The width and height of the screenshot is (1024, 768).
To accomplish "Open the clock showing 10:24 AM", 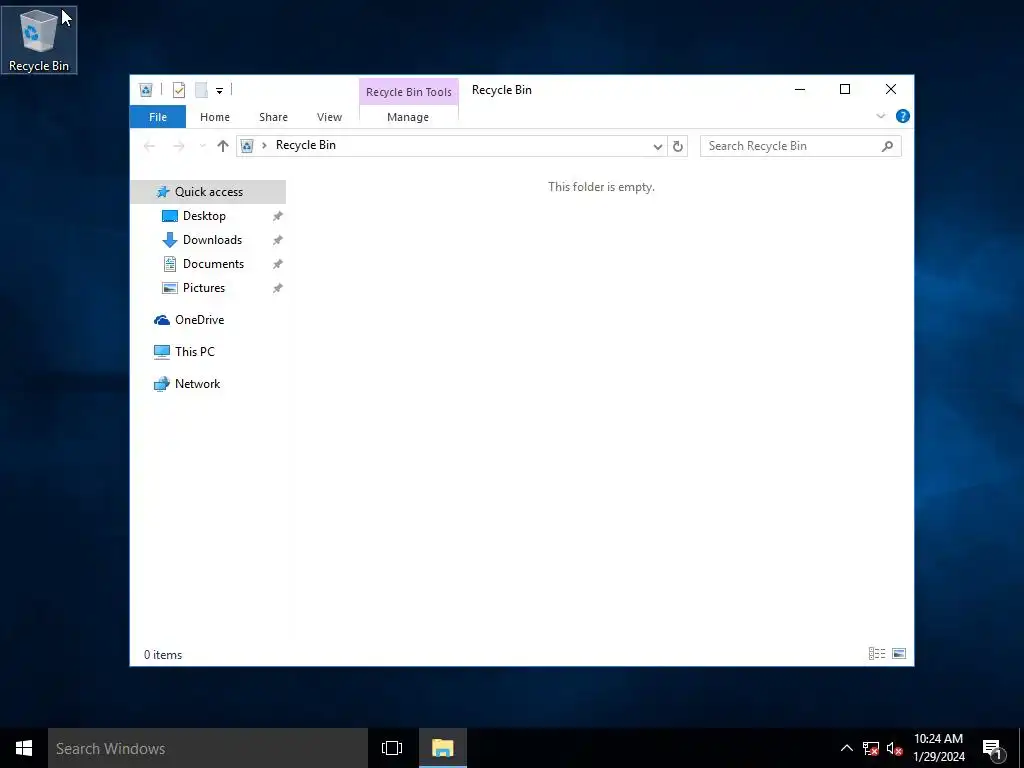I will point(938,748).
